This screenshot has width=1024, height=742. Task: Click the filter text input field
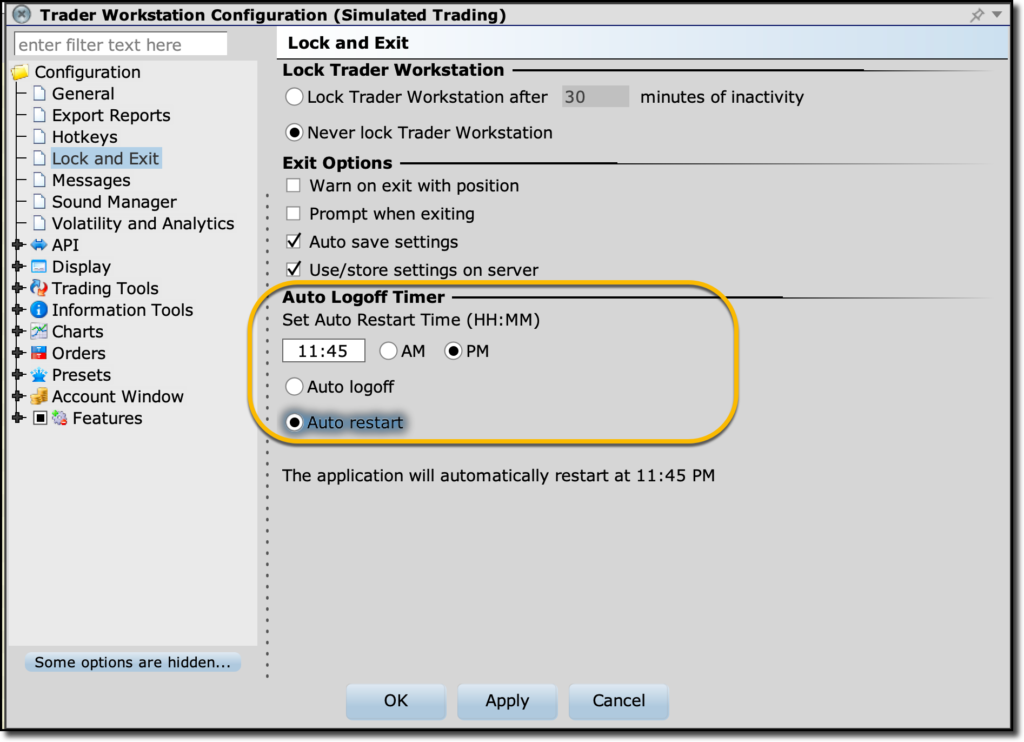point(121,45)
